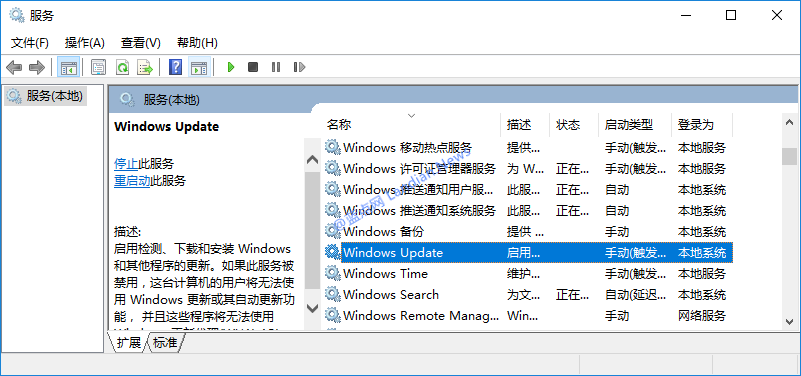
Task: Click the Export List toolbar icon
Action: [145, 67]
